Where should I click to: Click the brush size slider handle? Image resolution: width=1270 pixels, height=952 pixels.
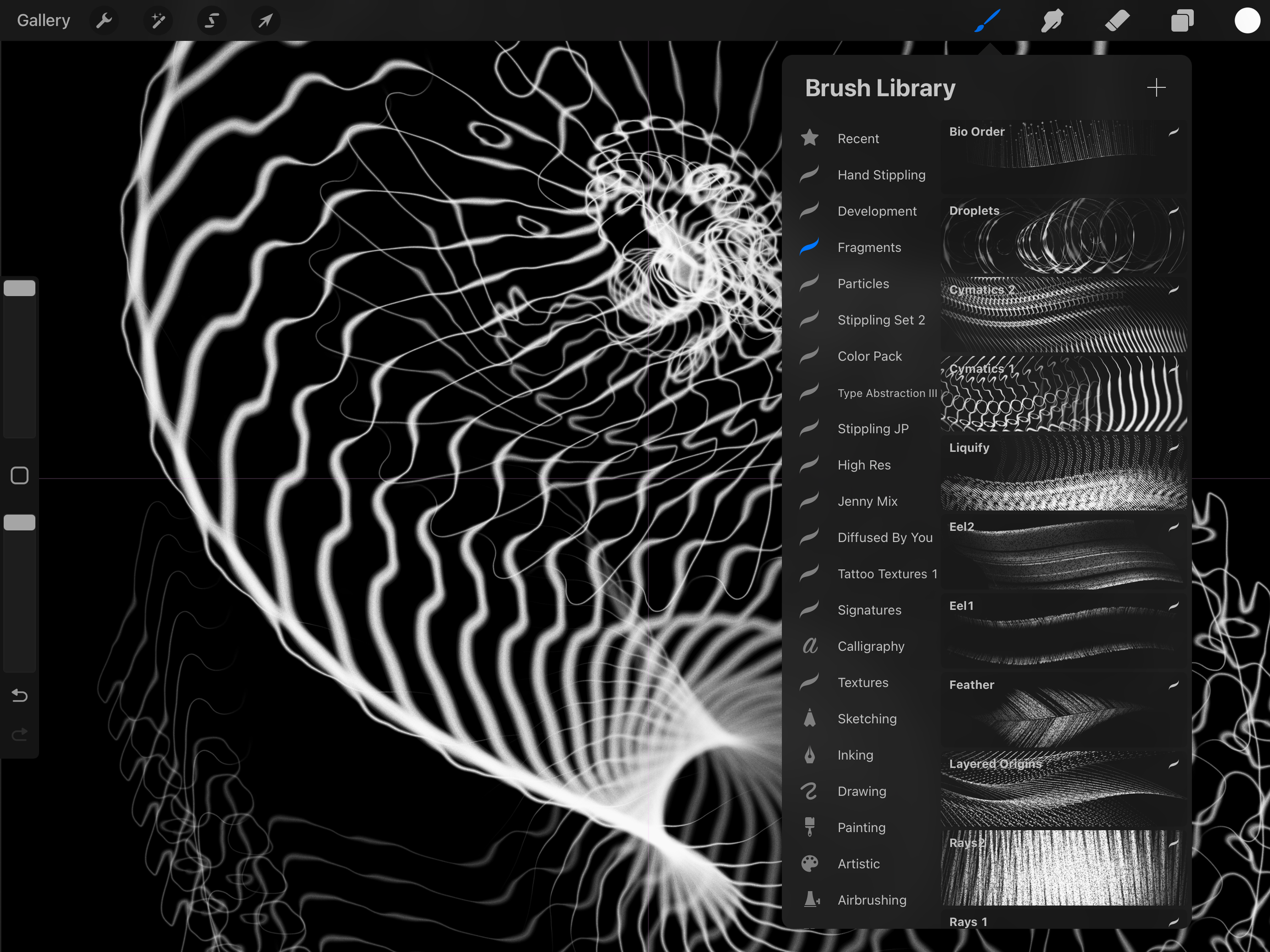tap(19, 288)
